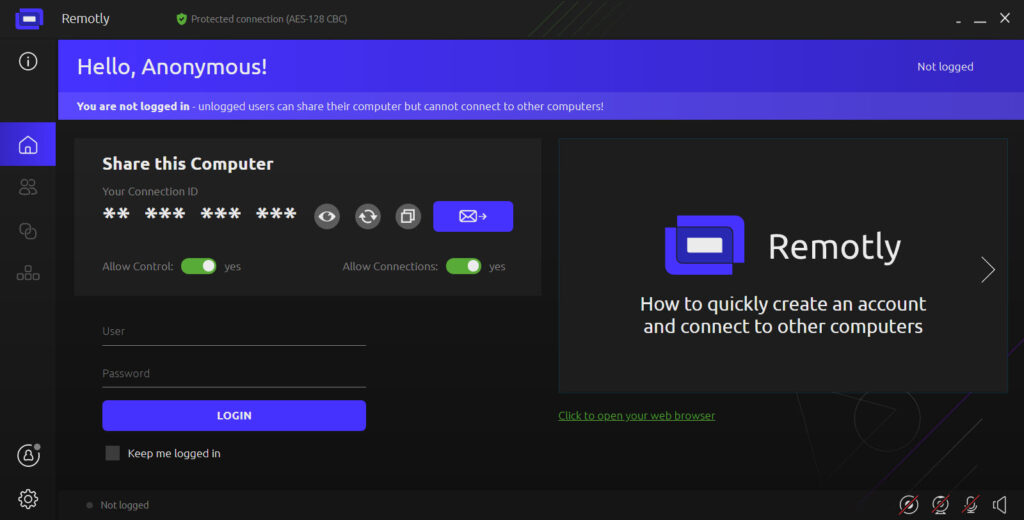The width and height of the screenshot is (1024, 520).
Task: Open the settings gear icon
Action: pos(28,499)
